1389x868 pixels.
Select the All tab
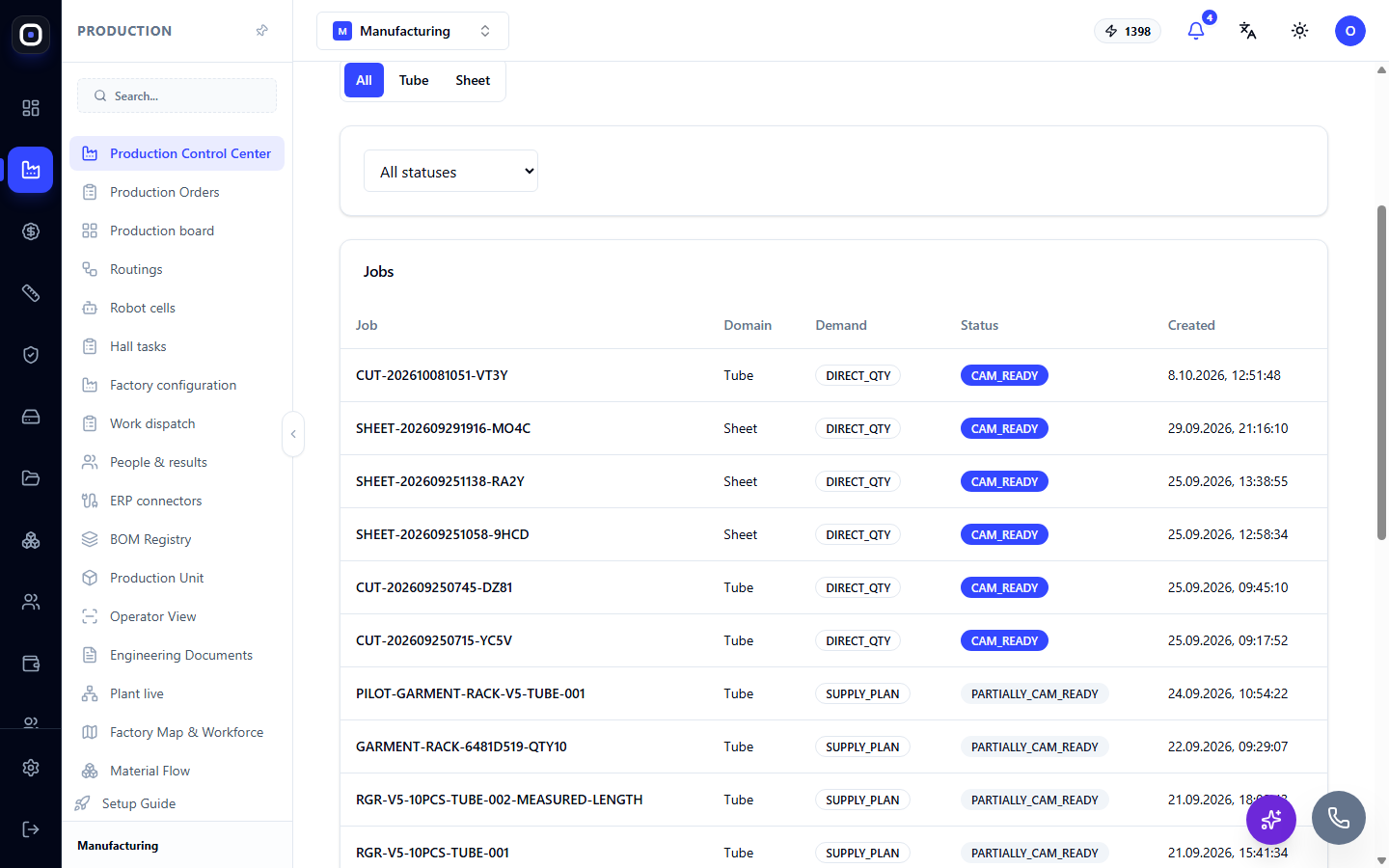tap(364, 80)
